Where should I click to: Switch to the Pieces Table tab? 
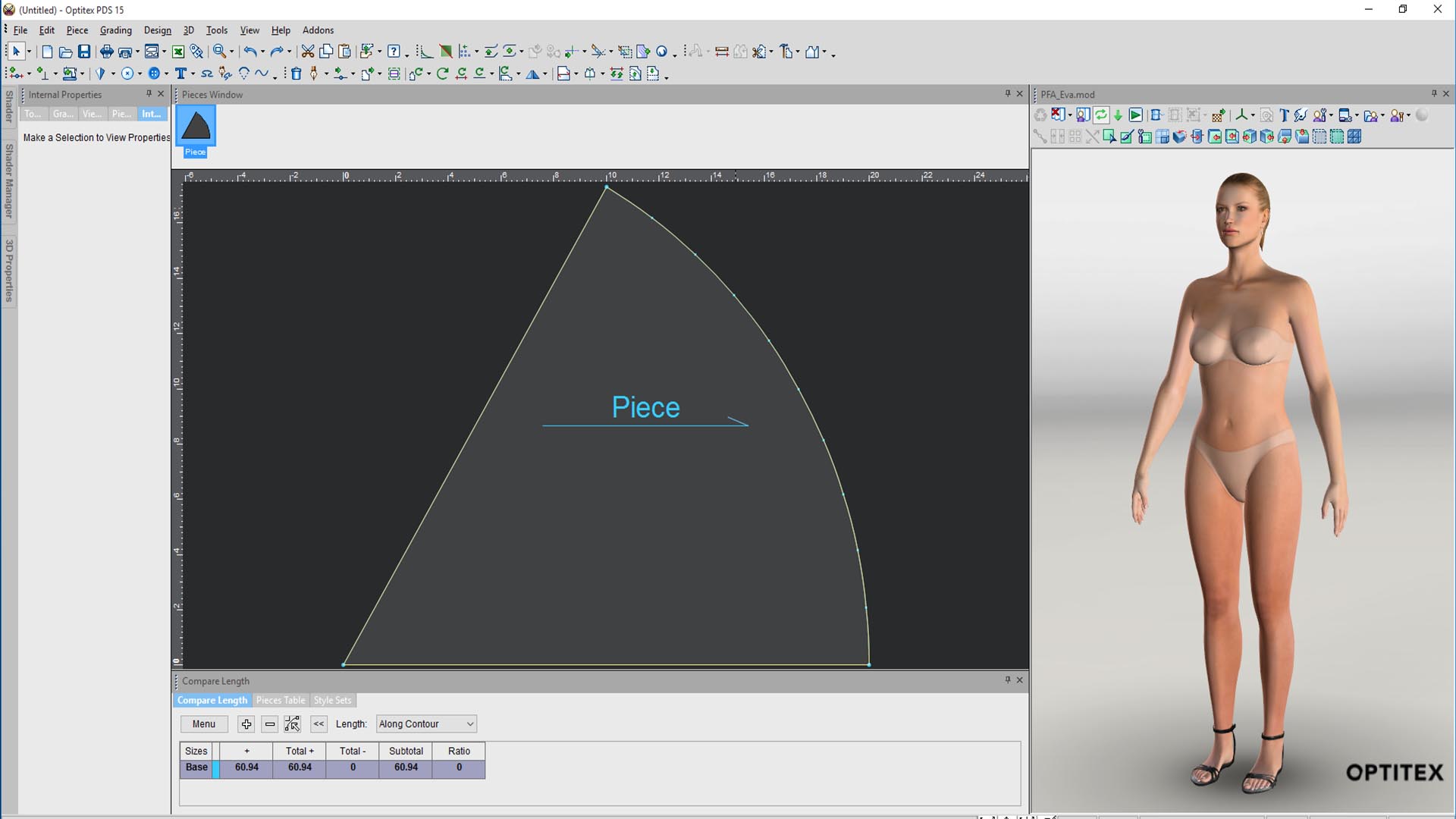point(281,701)
